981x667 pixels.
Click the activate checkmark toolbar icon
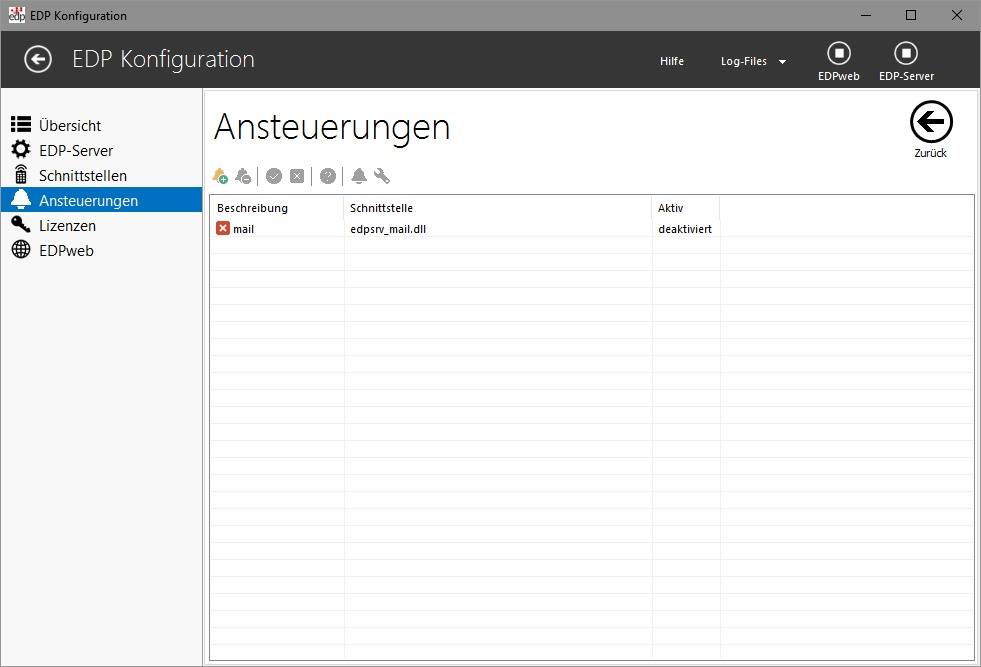point(273,176)
